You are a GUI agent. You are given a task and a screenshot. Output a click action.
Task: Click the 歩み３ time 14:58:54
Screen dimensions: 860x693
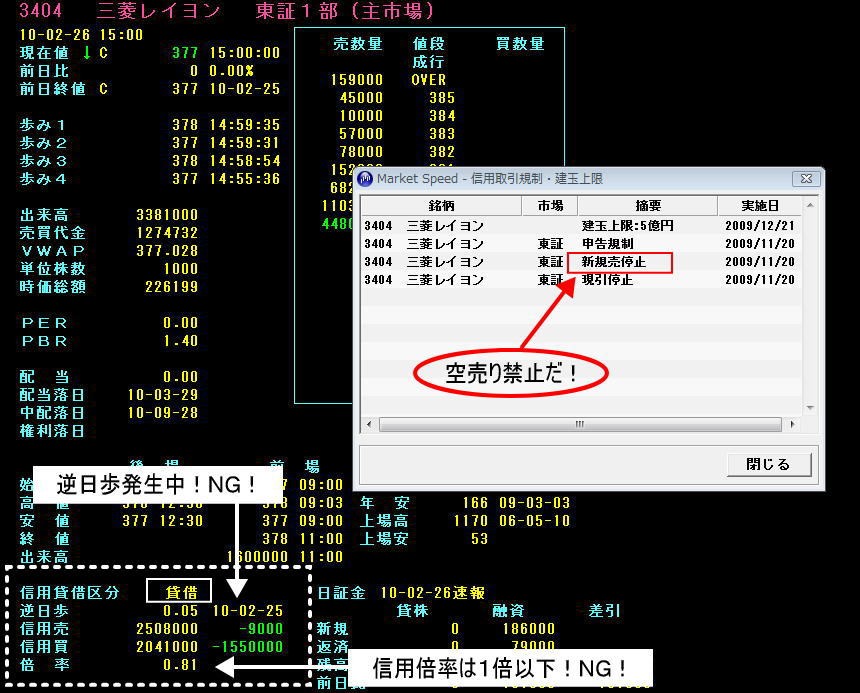pyautogui.click(x=245, y=161)
